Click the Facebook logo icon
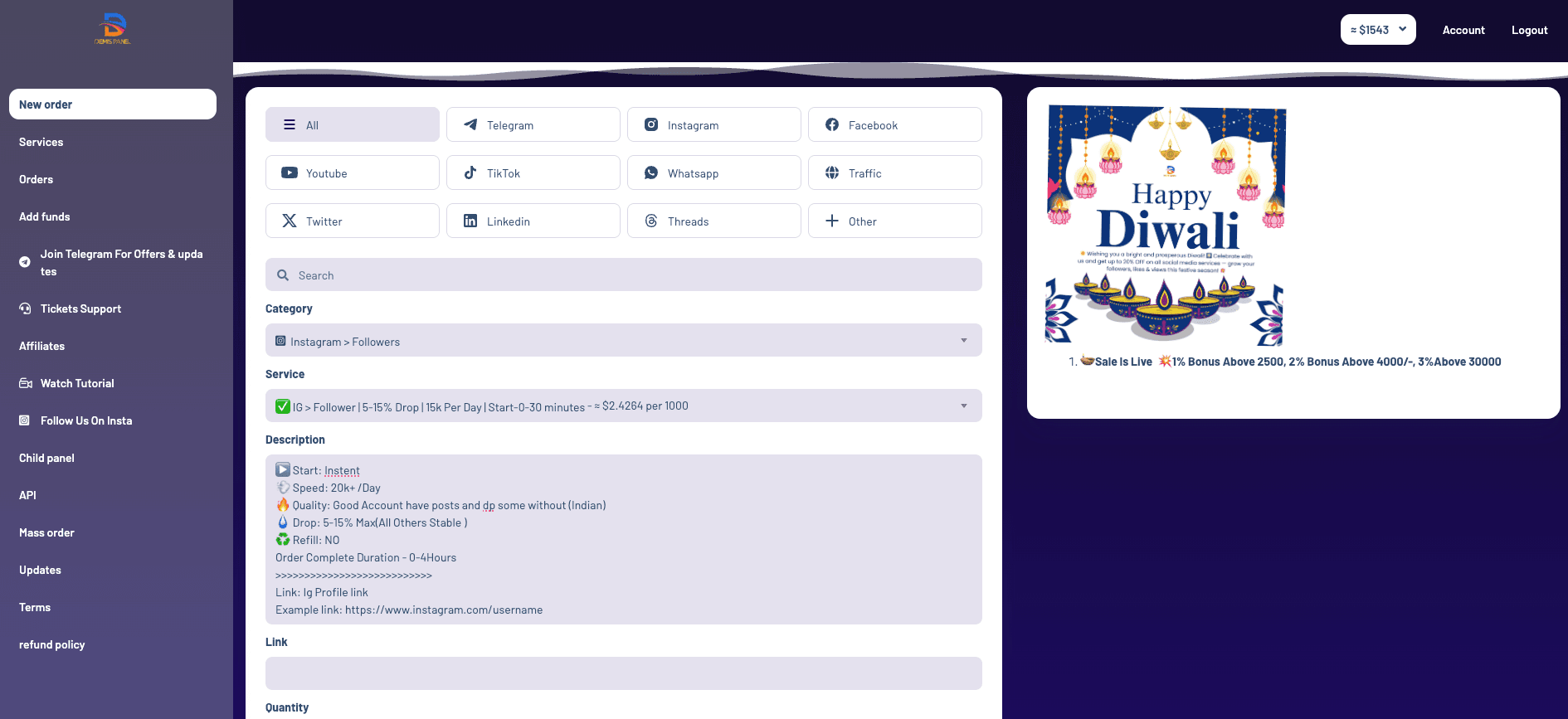This screenshot has height=719, width=1568. click(x=832, y=125)
